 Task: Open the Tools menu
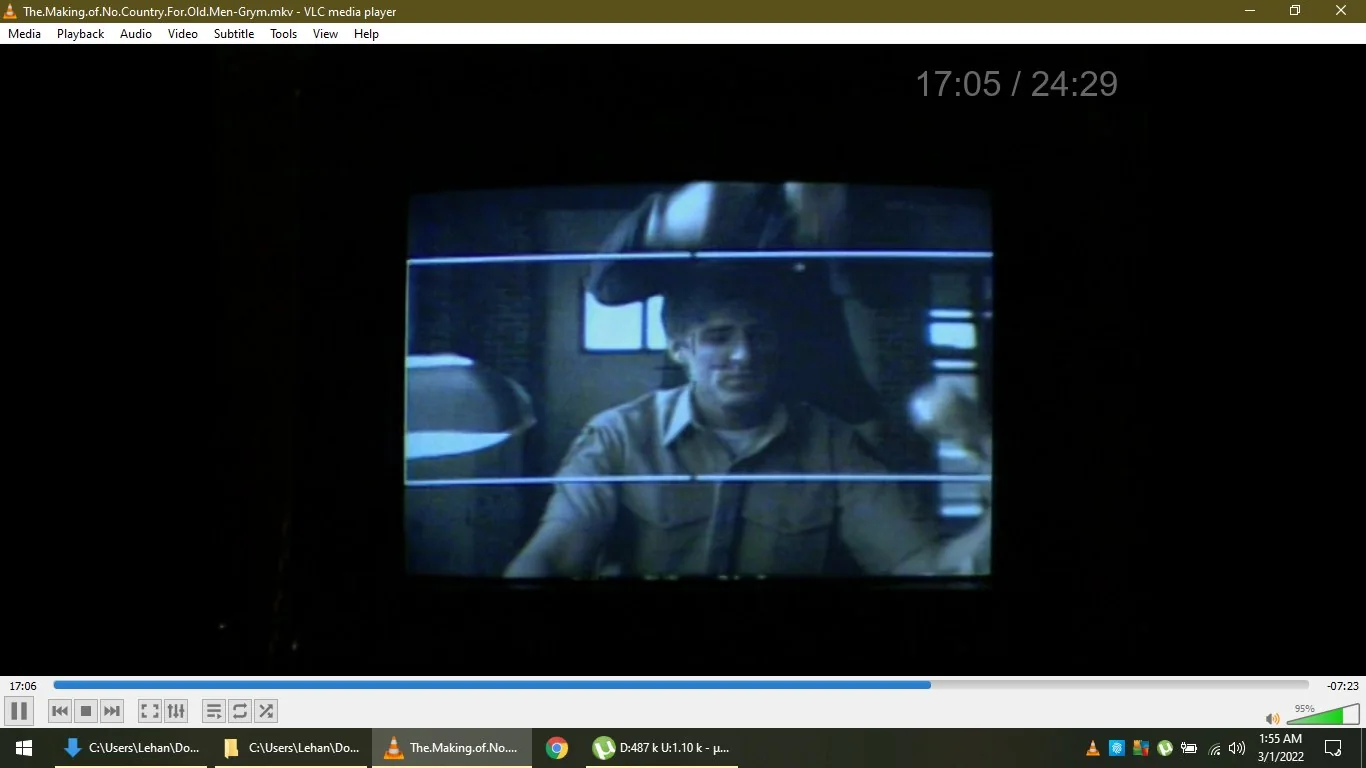click(284, 34)
